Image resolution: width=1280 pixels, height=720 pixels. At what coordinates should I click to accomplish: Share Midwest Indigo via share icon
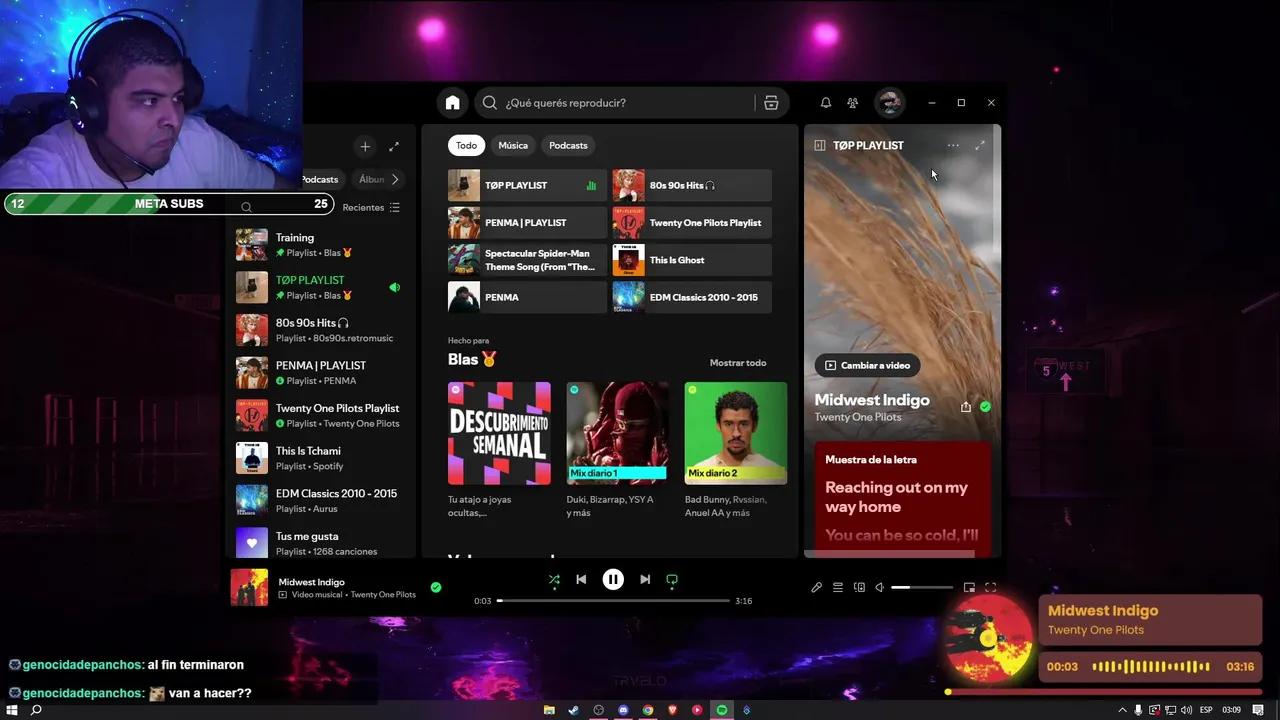coord(966,407)
